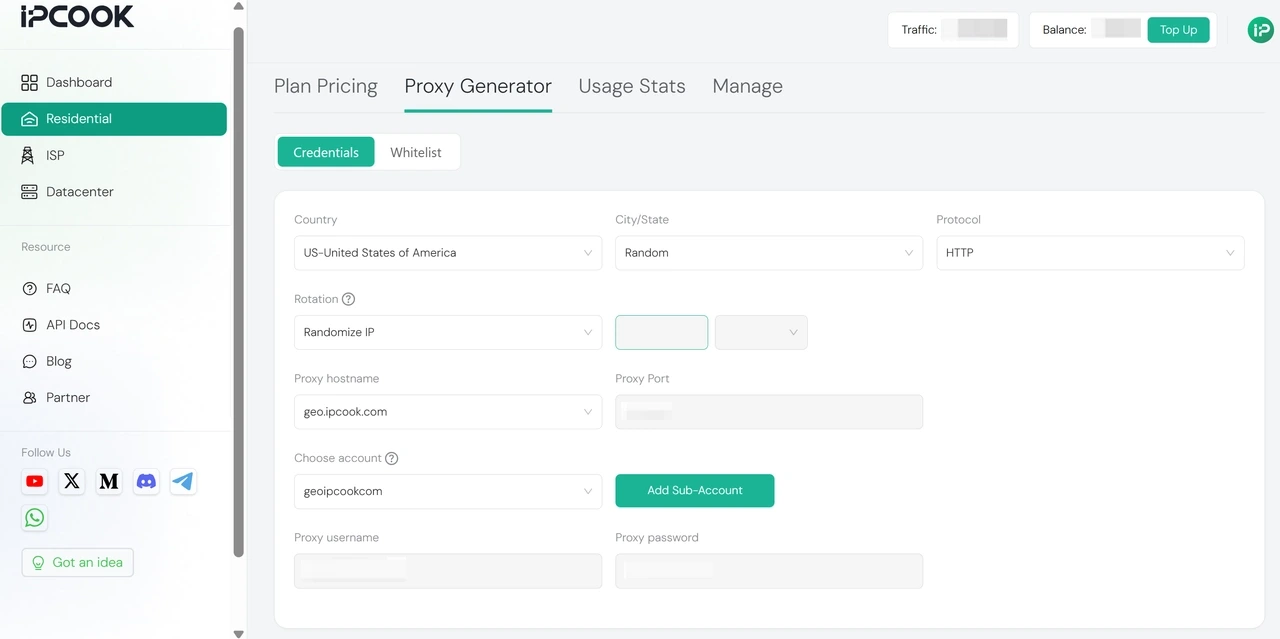Viewport: 1280px width, 639px height.
Task: Click the Partner people icon
Action: (29, 397)
